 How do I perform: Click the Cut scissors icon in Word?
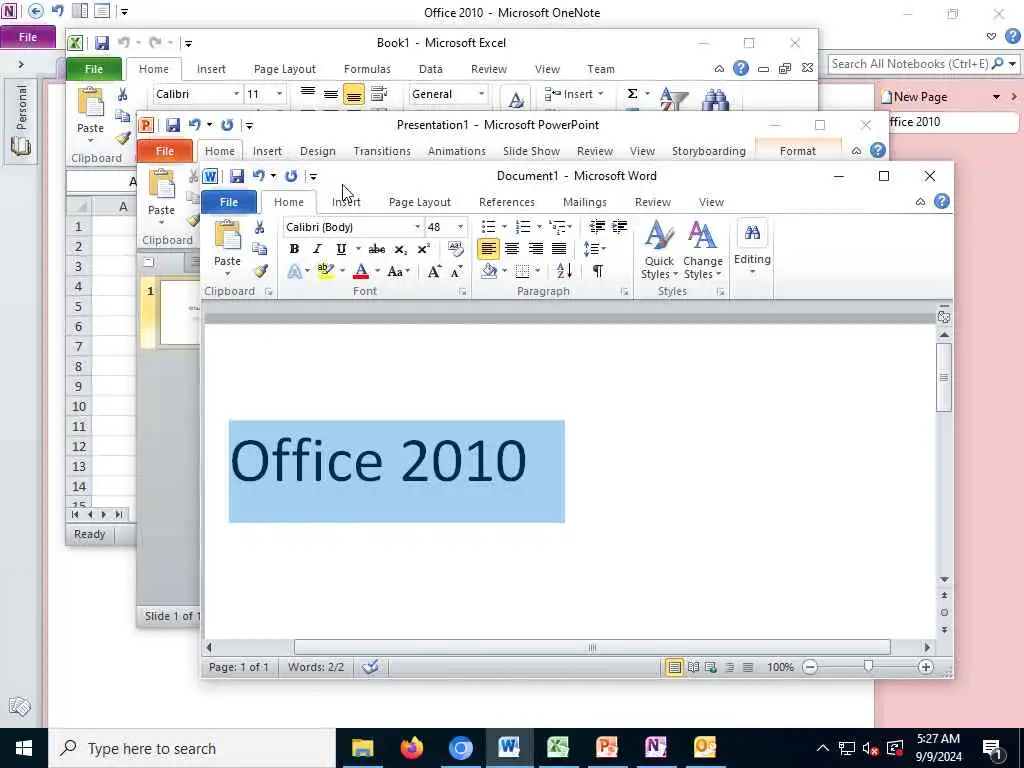pyautogui.click(x=259, y=227)
